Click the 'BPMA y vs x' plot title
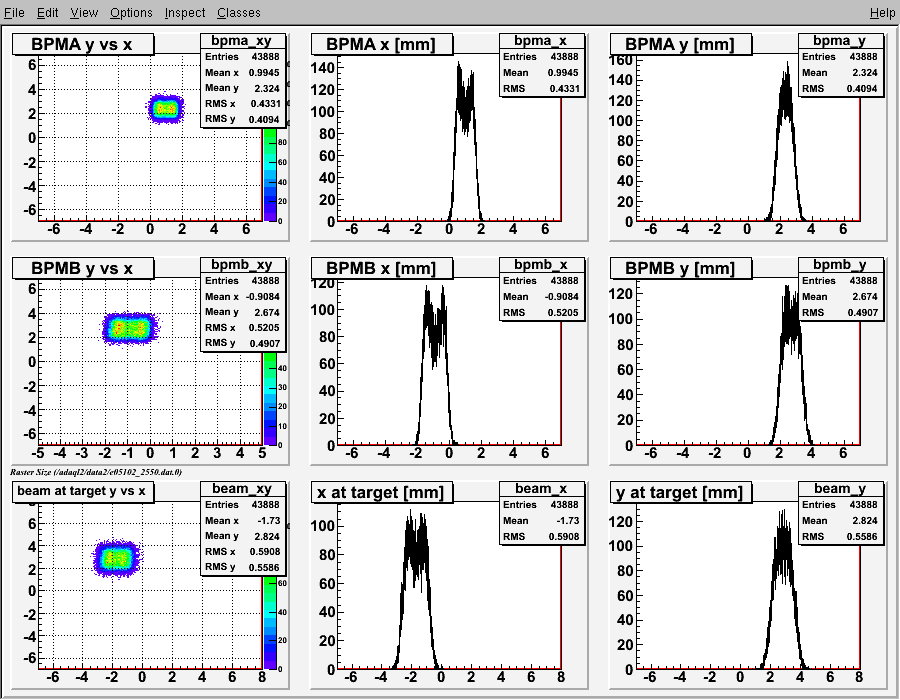Screen dimensions: 900x700 pos(83,45)
